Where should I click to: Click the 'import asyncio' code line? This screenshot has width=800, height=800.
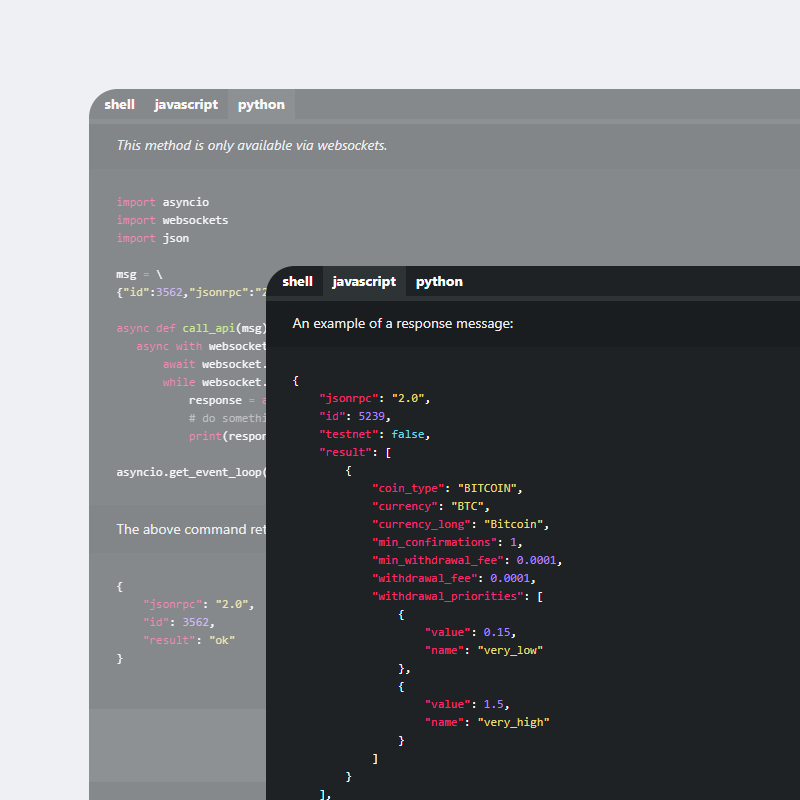(162, 202)
